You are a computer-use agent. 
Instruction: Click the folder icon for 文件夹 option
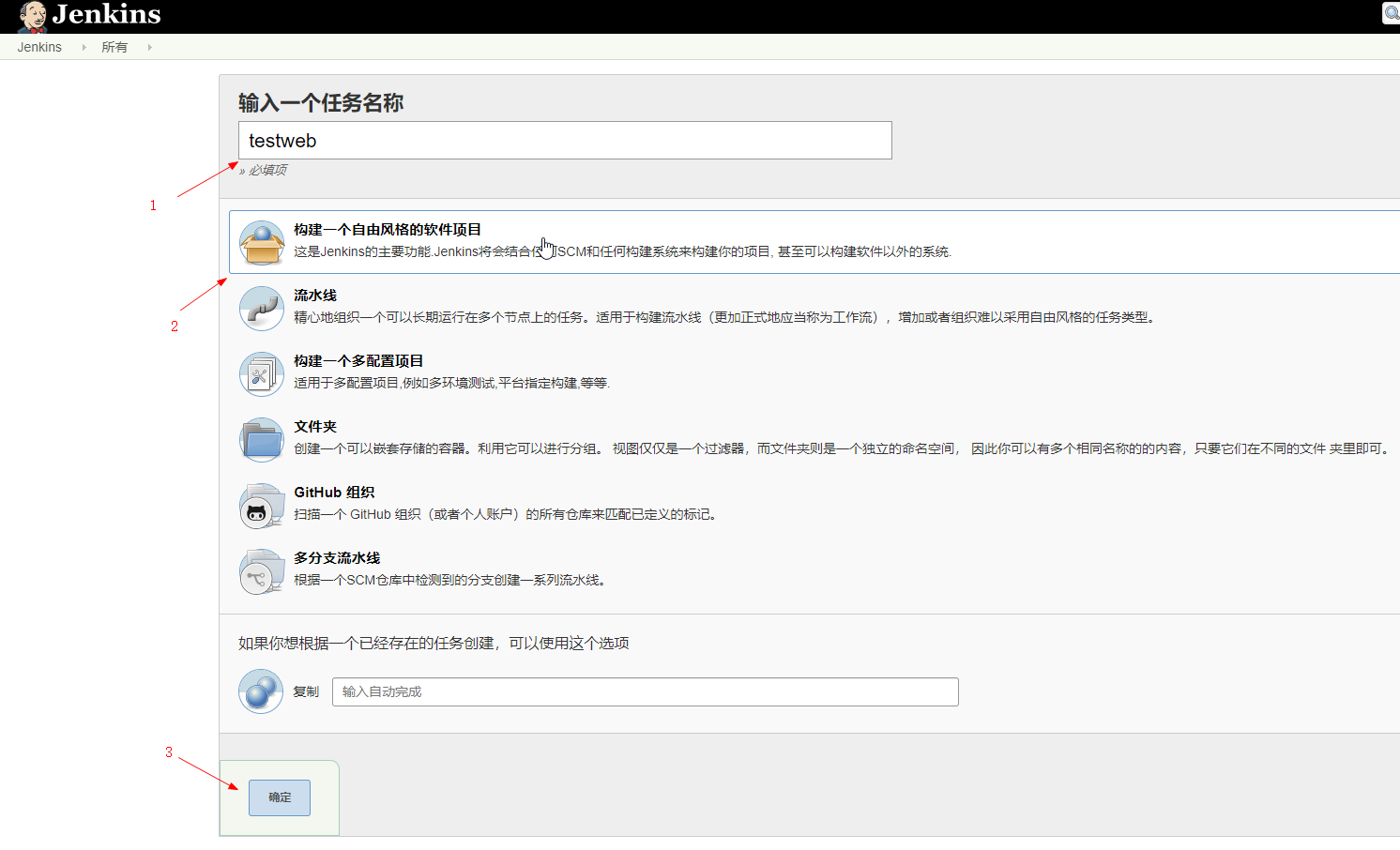coord(261,438)
